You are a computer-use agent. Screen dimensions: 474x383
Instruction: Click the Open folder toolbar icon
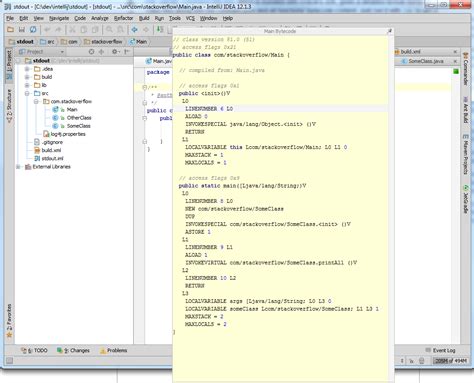coord(10,30)
